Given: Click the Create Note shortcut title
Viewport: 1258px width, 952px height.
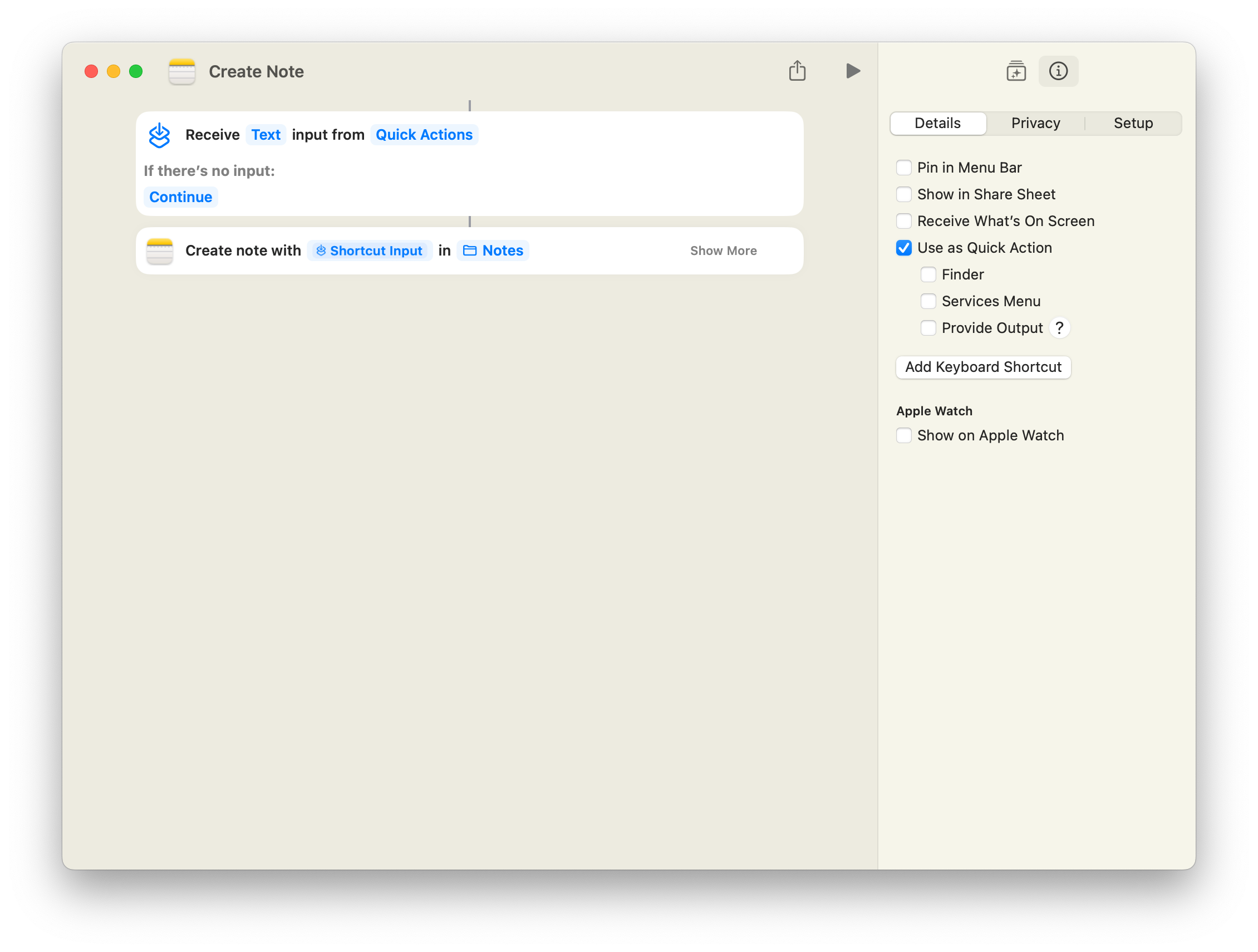Looking at the screenshot, I should (x=257, y=72).
